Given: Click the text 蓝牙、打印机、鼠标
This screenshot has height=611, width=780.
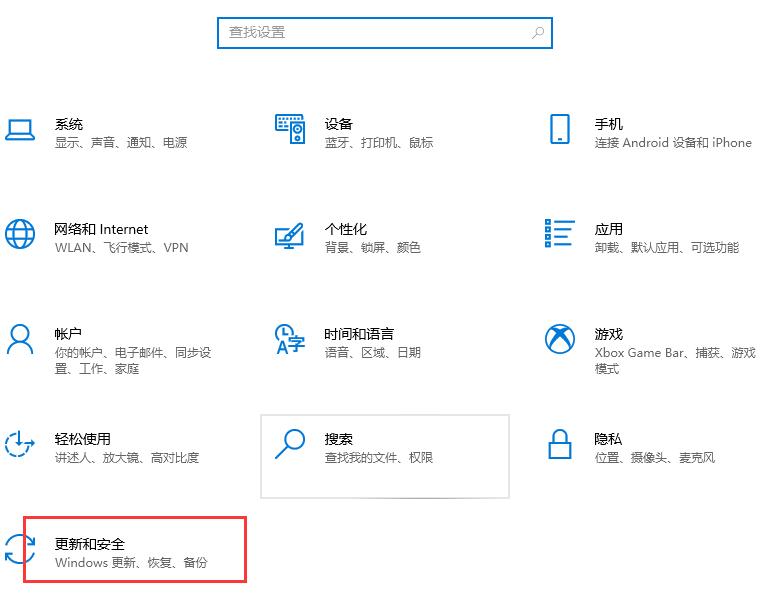Looking at the screenshot, I should [379, 143].
